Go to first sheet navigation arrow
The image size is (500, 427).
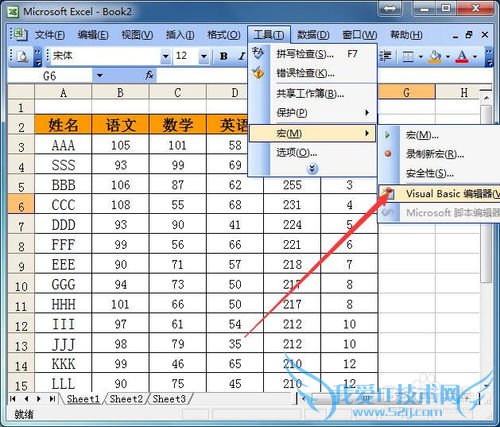pyautogui.click(x=13, y=399)
